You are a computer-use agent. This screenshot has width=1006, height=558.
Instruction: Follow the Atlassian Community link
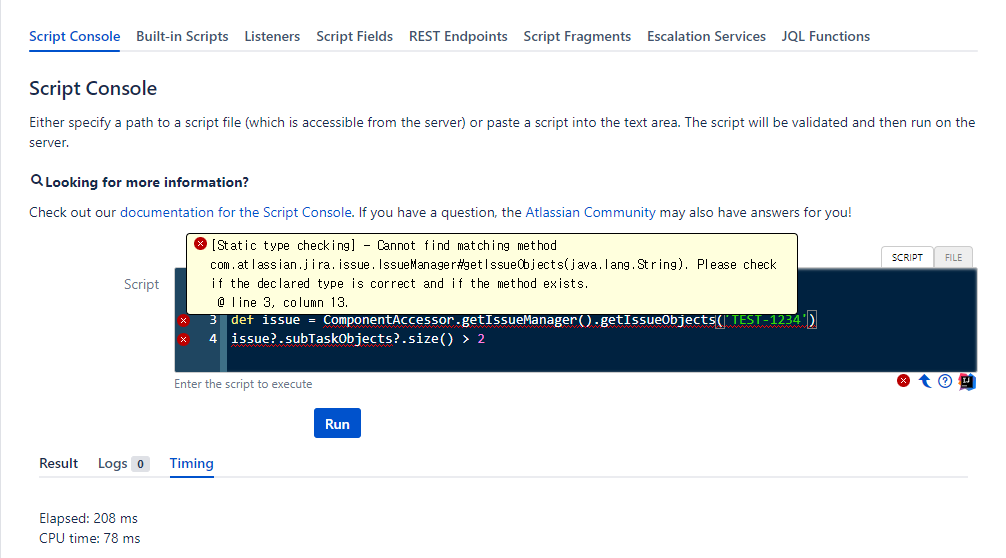[590, 212]
